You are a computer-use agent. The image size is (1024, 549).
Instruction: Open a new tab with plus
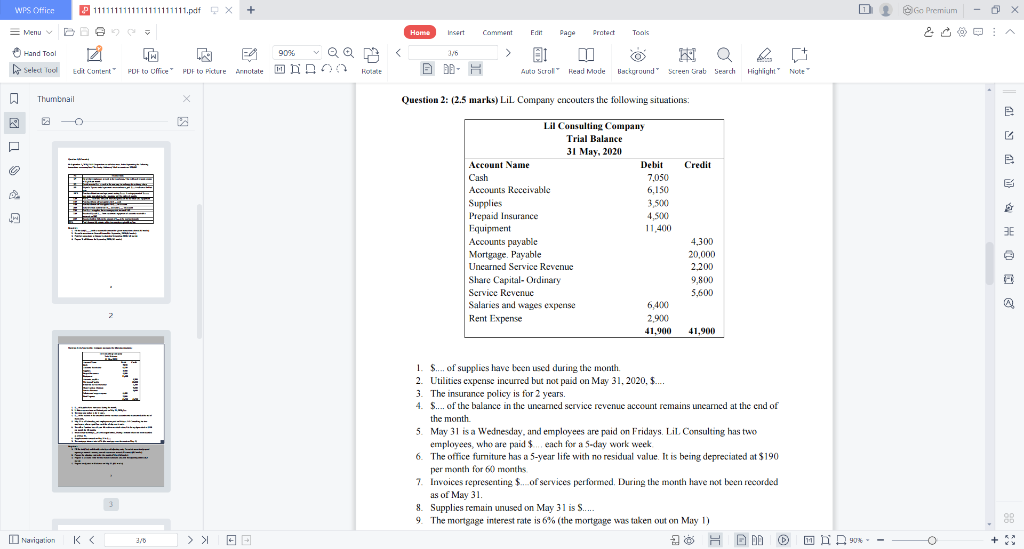(x=251, y=10)
